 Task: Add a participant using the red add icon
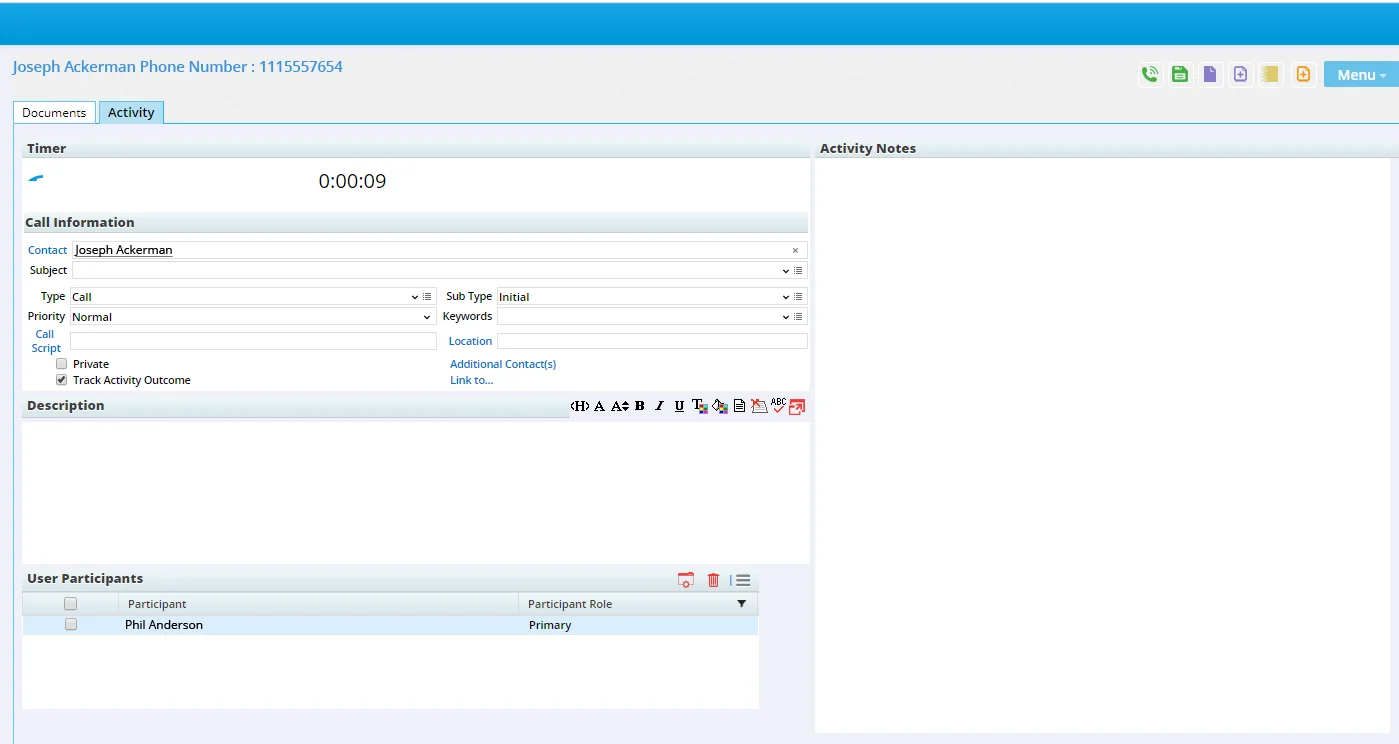pos(686,580)
